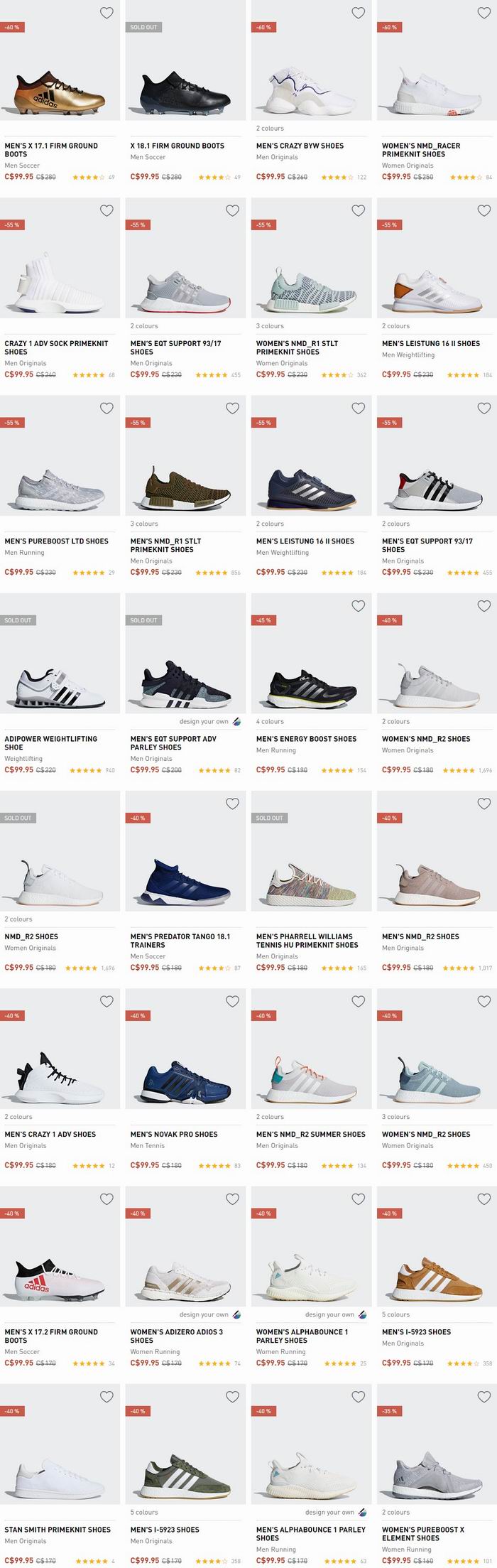Add Men's X 17.1 Firm Ground Boots to wishlist
Screen dimensions: 497x1568
pyautogui.click(x=106, y=13)
